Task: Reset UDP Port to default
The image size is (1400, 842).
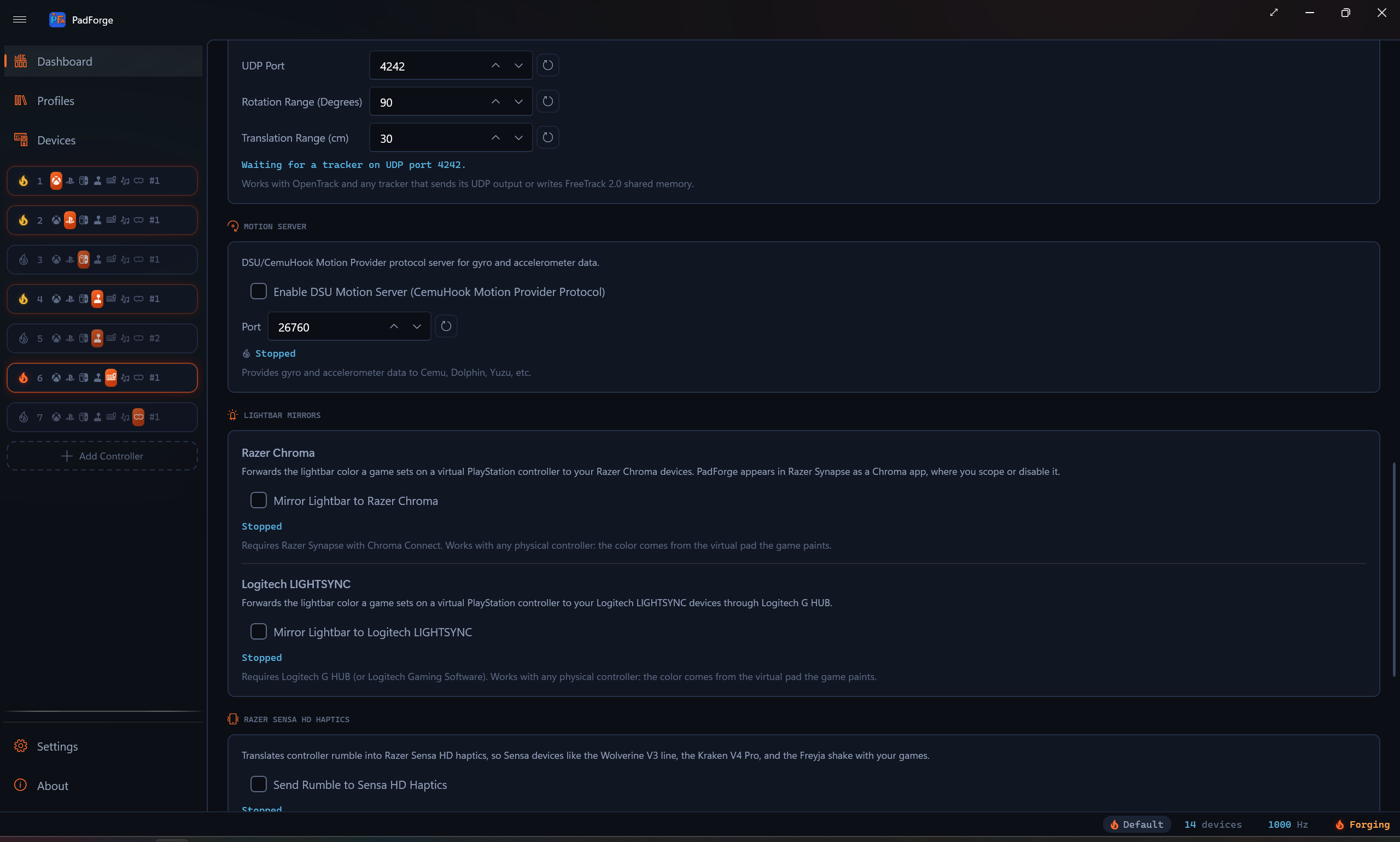Action: [x=548, y=65]
